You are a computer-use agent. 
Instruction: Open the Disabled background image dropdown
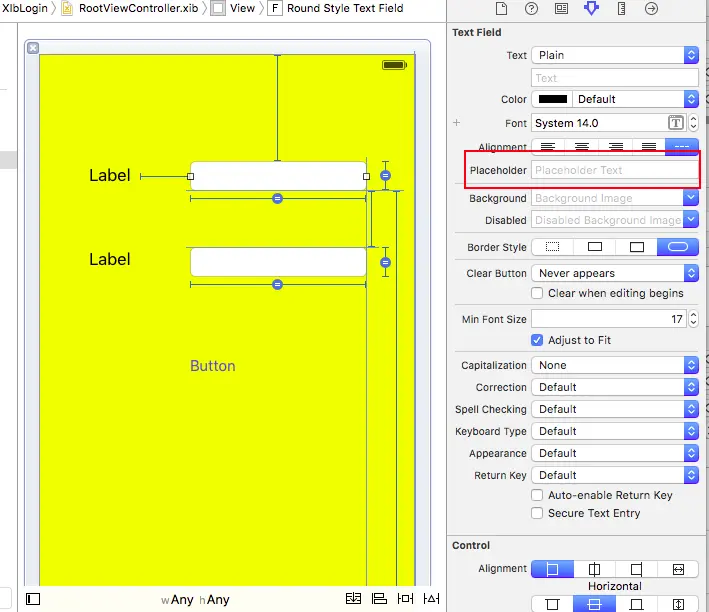tap(691, 220)
